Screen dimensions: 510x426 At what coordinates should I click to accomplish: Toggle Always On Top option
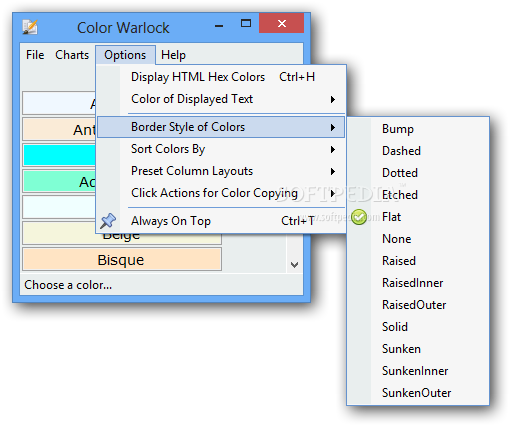click(x=221, y=221)
